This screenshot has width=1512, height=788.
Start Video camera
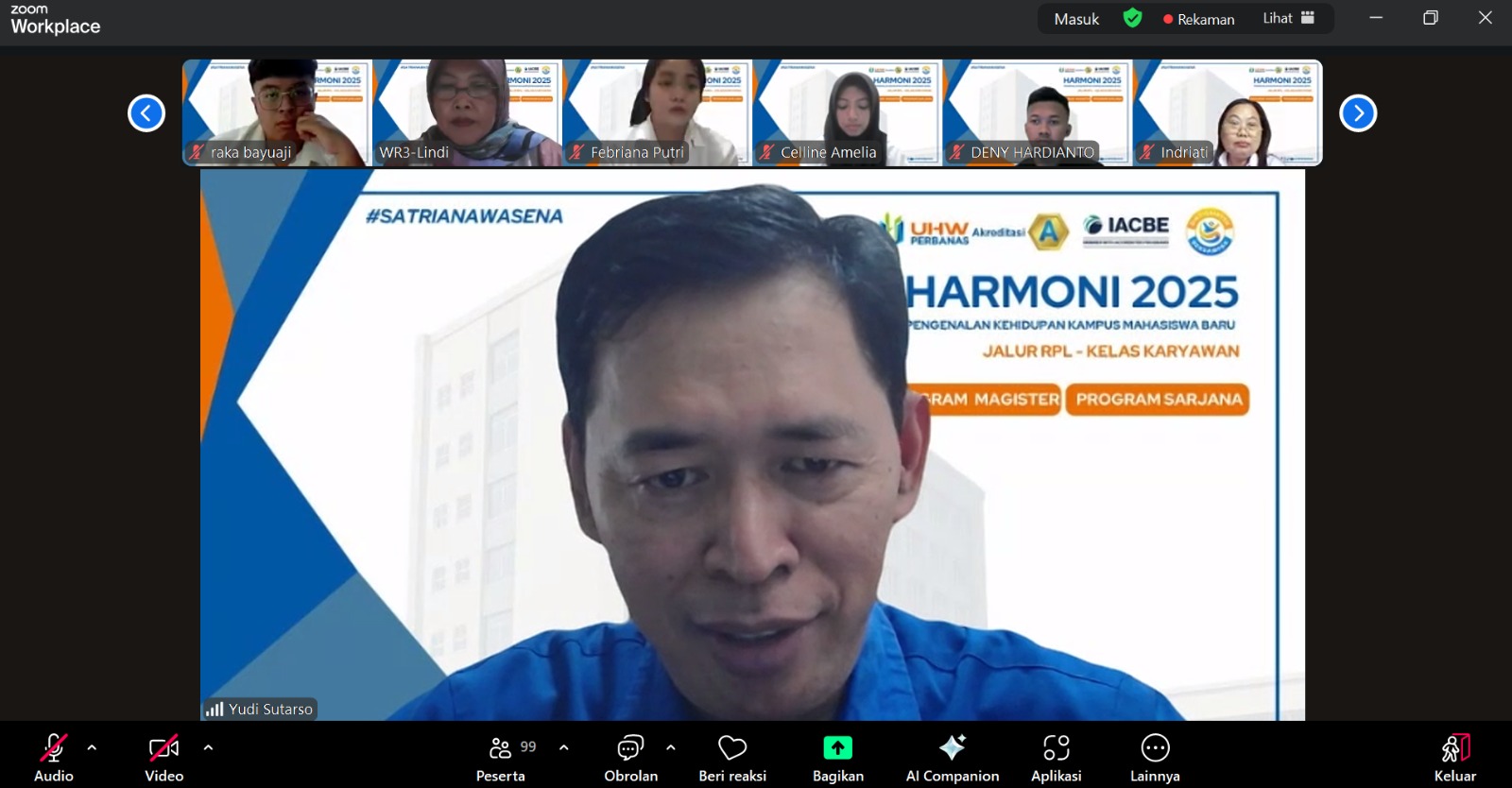coord(164,758)
